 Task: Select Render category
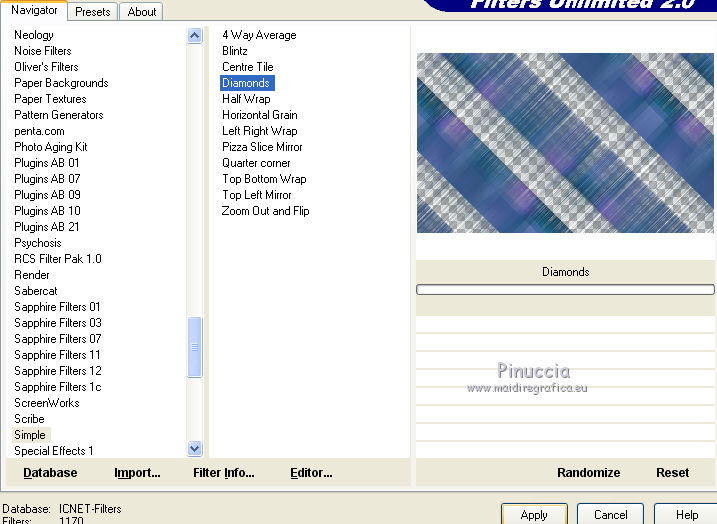tap(32, 275)
